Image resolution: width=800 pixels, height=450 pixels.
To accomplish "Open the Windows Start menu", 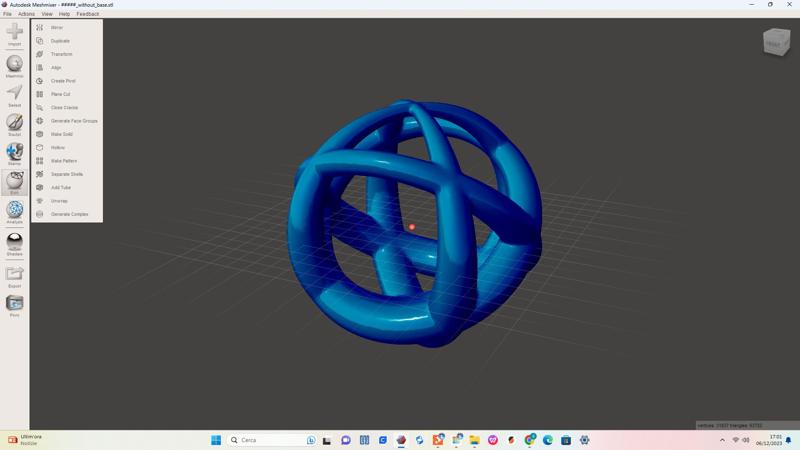I will click(x=216, y=440).
